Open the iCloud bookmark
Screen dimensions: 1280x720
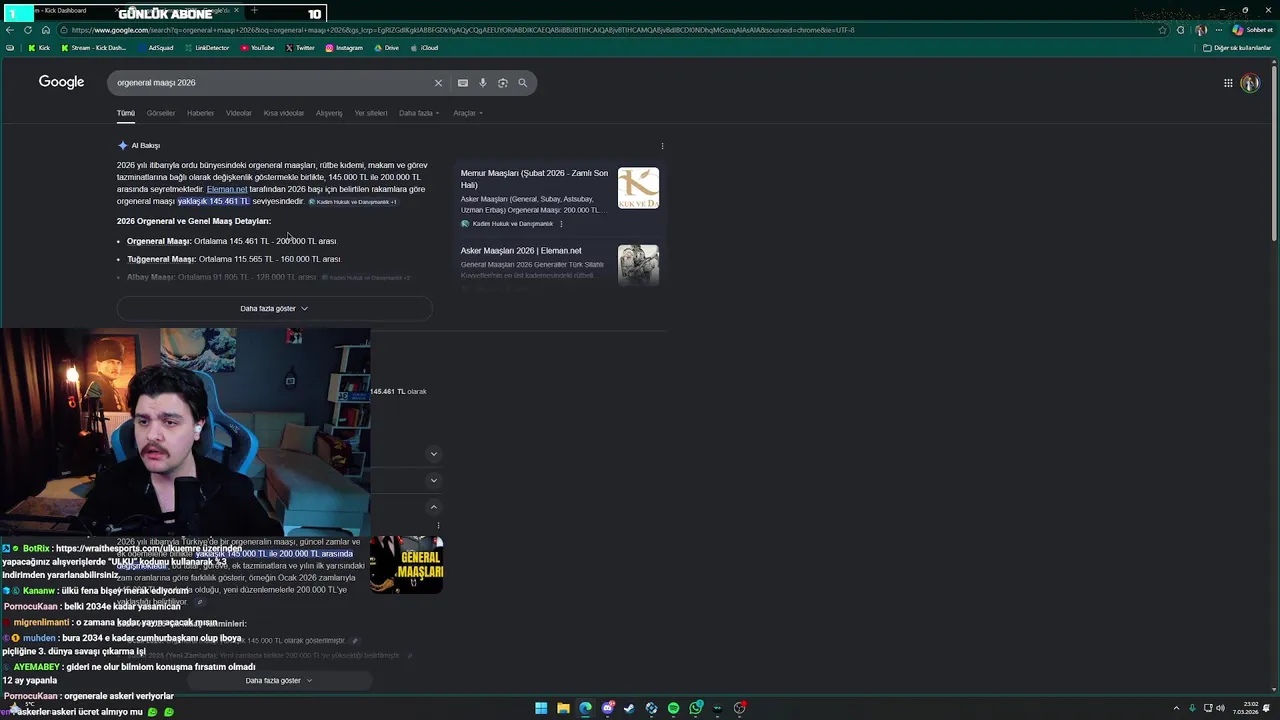424,47
